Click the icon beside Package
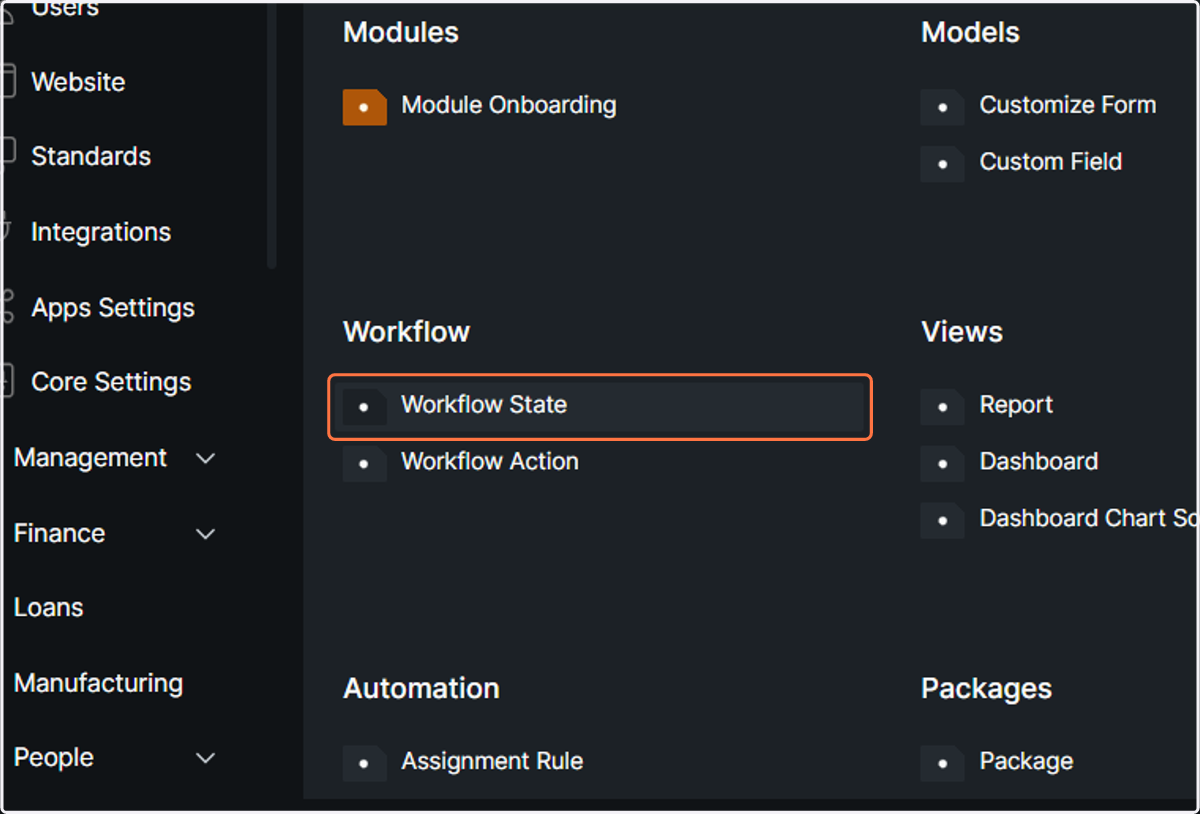Viewport: 1200px width, 814px height. point(942,763)
